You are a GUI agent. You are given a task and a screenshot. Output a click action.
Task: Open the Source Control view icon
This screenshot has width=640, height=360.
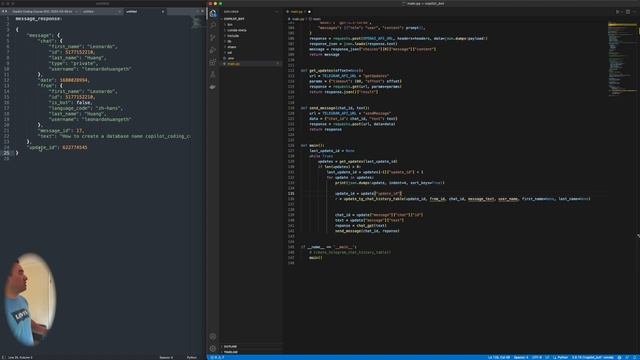213,38
